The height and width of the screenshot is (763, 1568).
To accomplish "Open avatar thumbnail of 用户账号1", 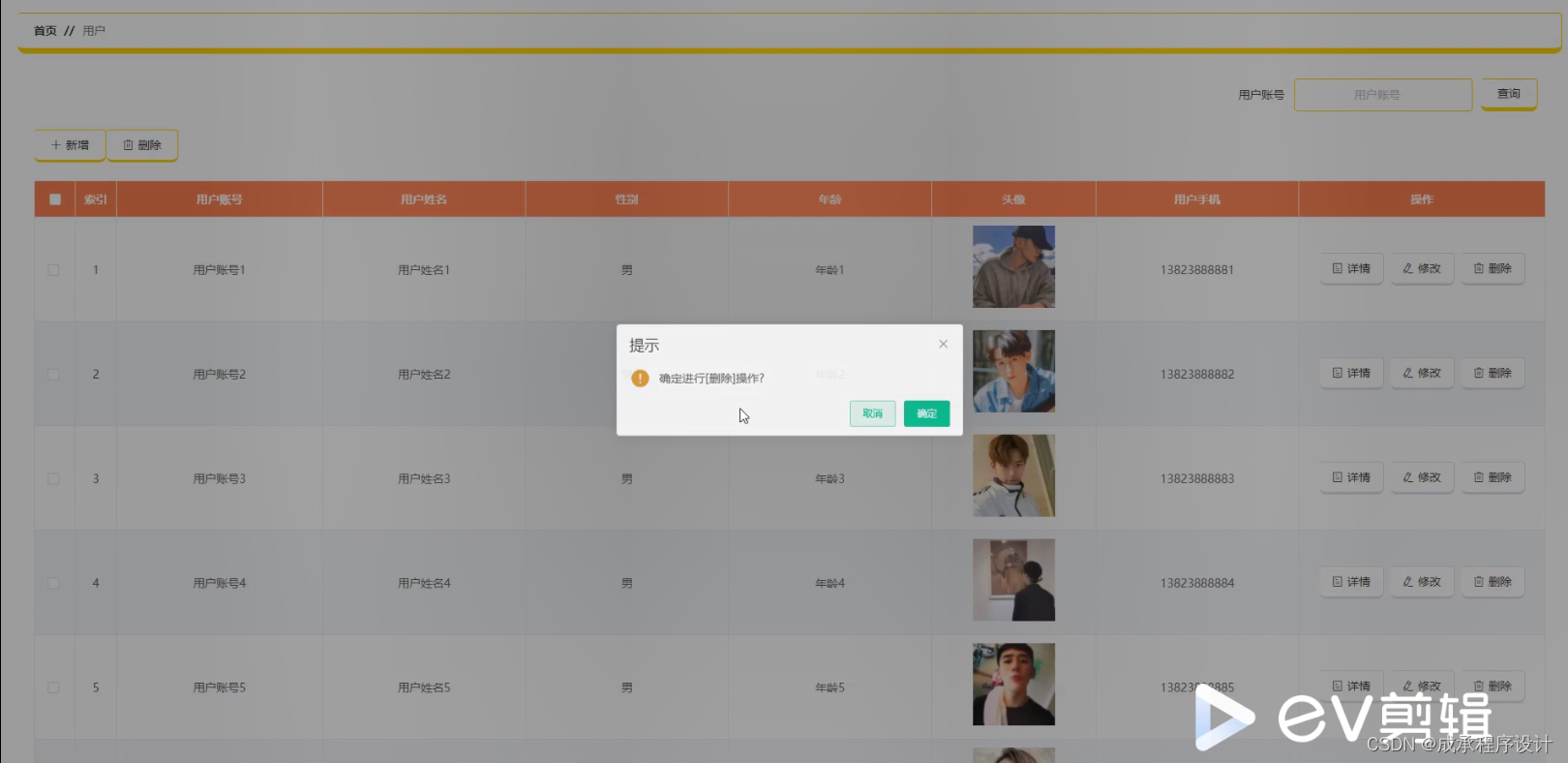I will (1013, 267).
